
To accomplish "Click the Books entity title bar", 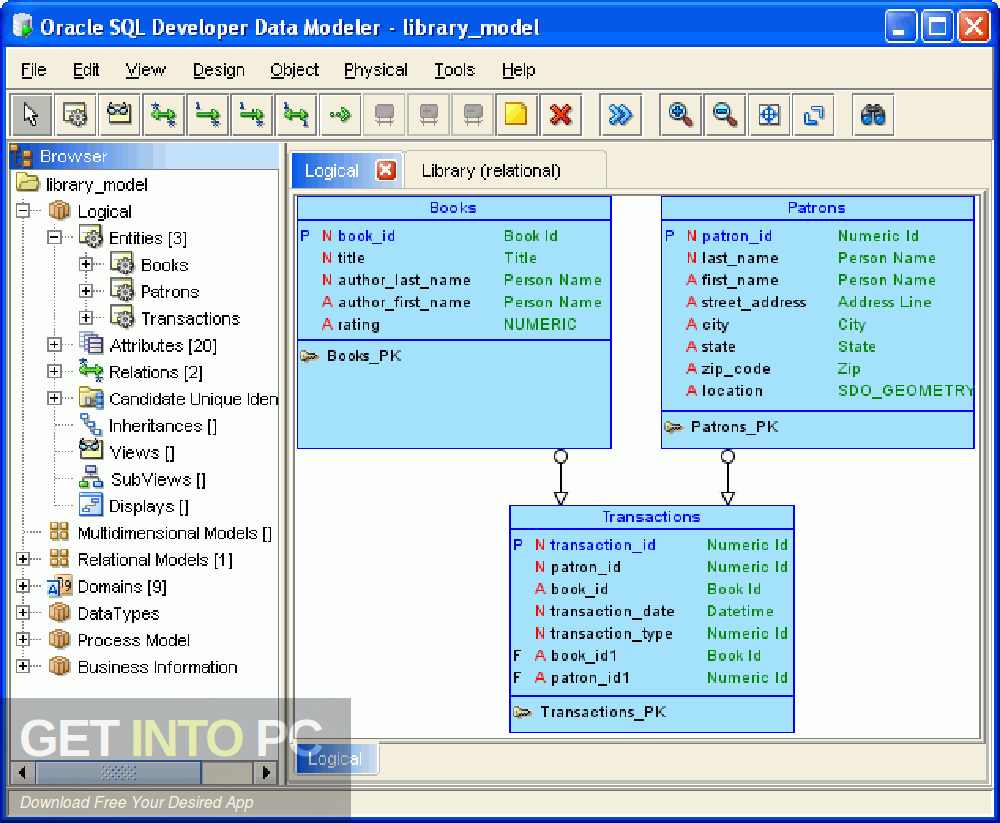I will tap(453, 208).
